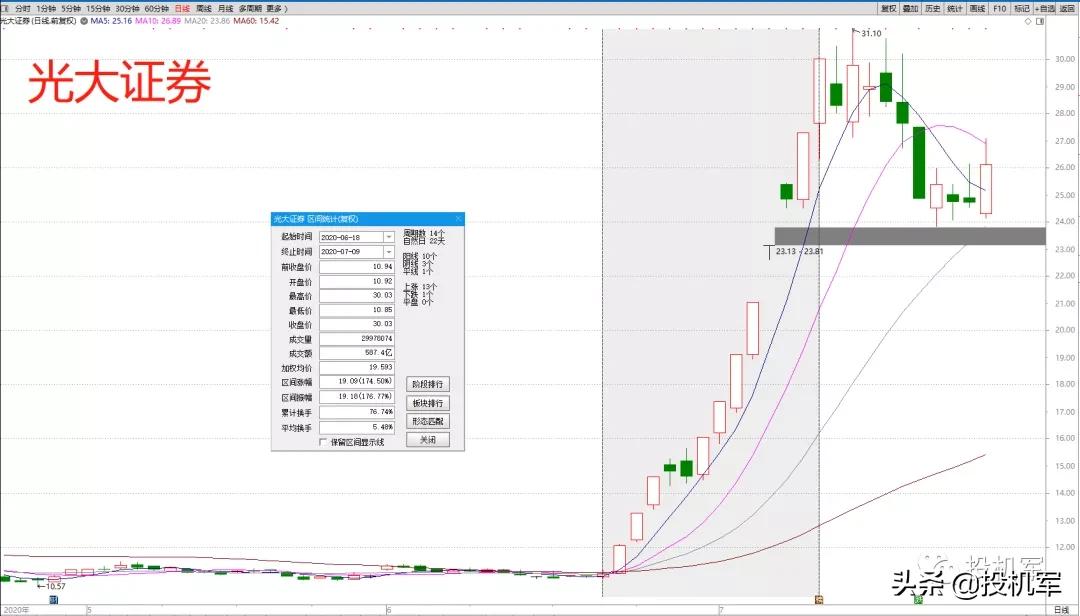
Task: Expand the 更多 periods menu
Action: coord(274,8)
